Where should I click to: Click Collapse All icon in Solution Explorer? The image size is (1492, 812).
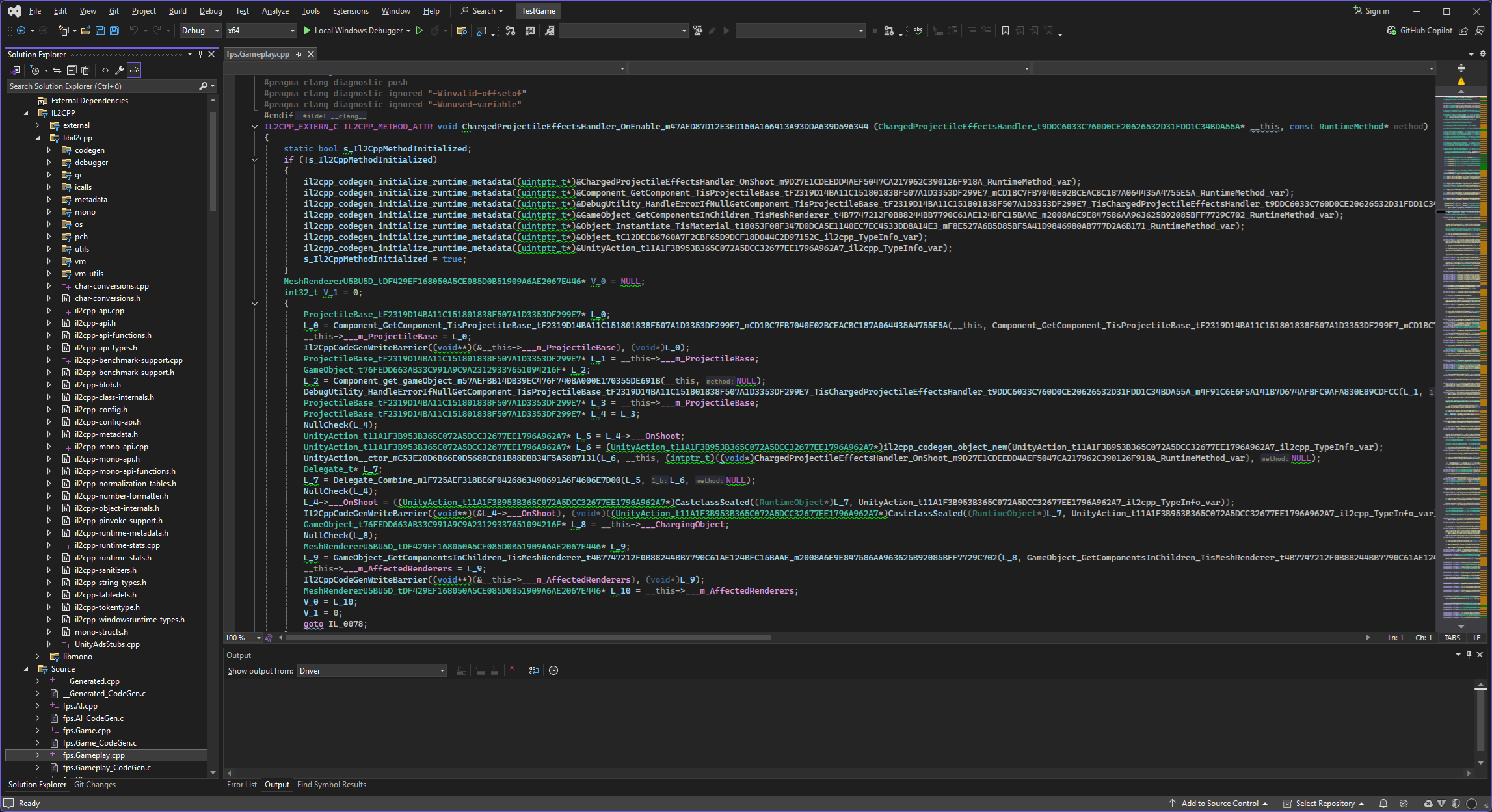(x=72, y=70)
